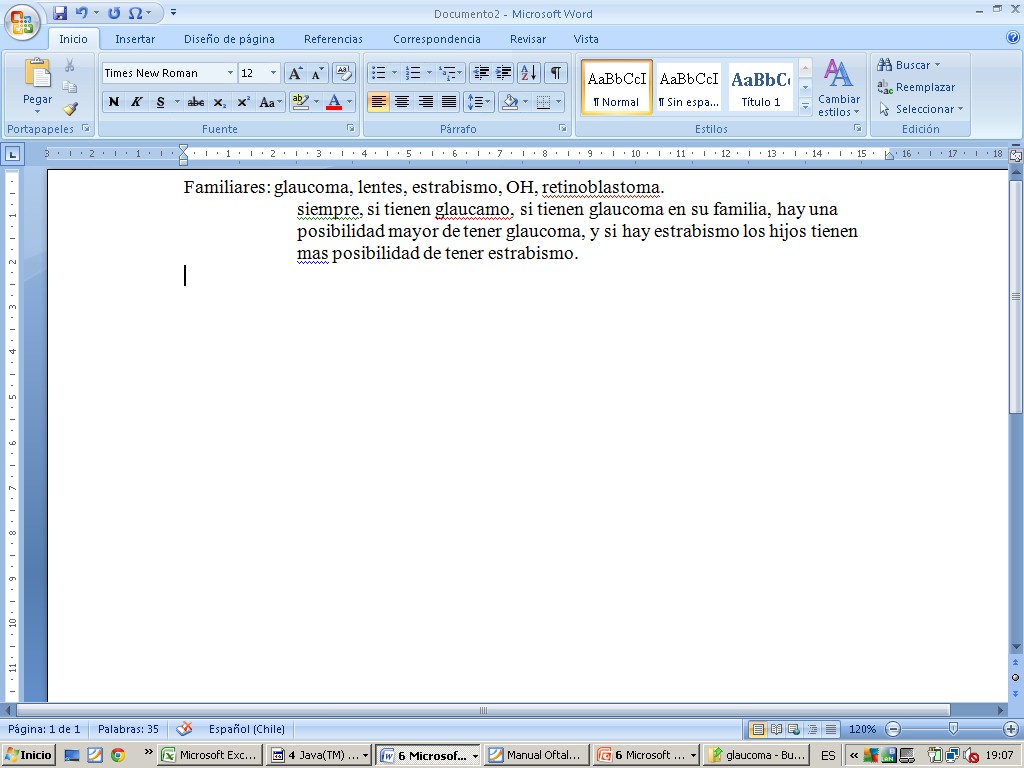1024x768 pixels.
Task: Click the Cambiar estilos button
Action: point(838,88)
